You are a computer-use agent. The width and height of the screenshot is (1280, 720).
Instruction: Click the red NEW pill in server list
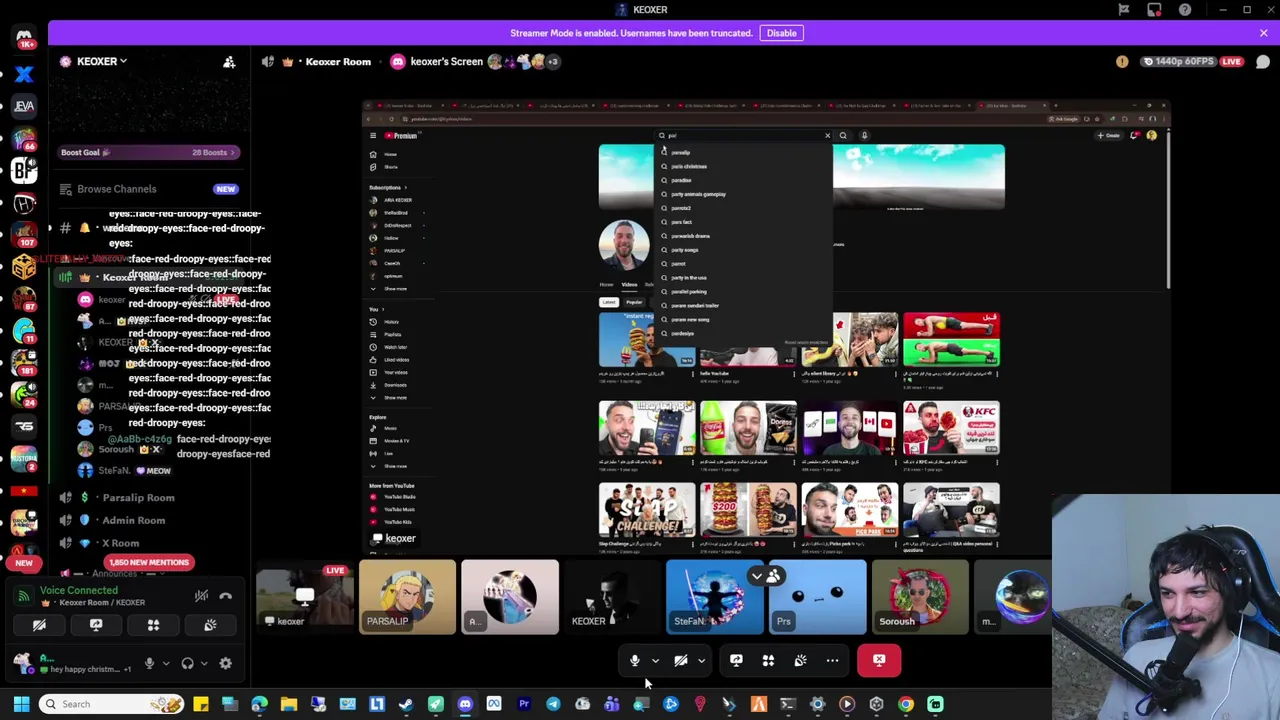point(24,562)
